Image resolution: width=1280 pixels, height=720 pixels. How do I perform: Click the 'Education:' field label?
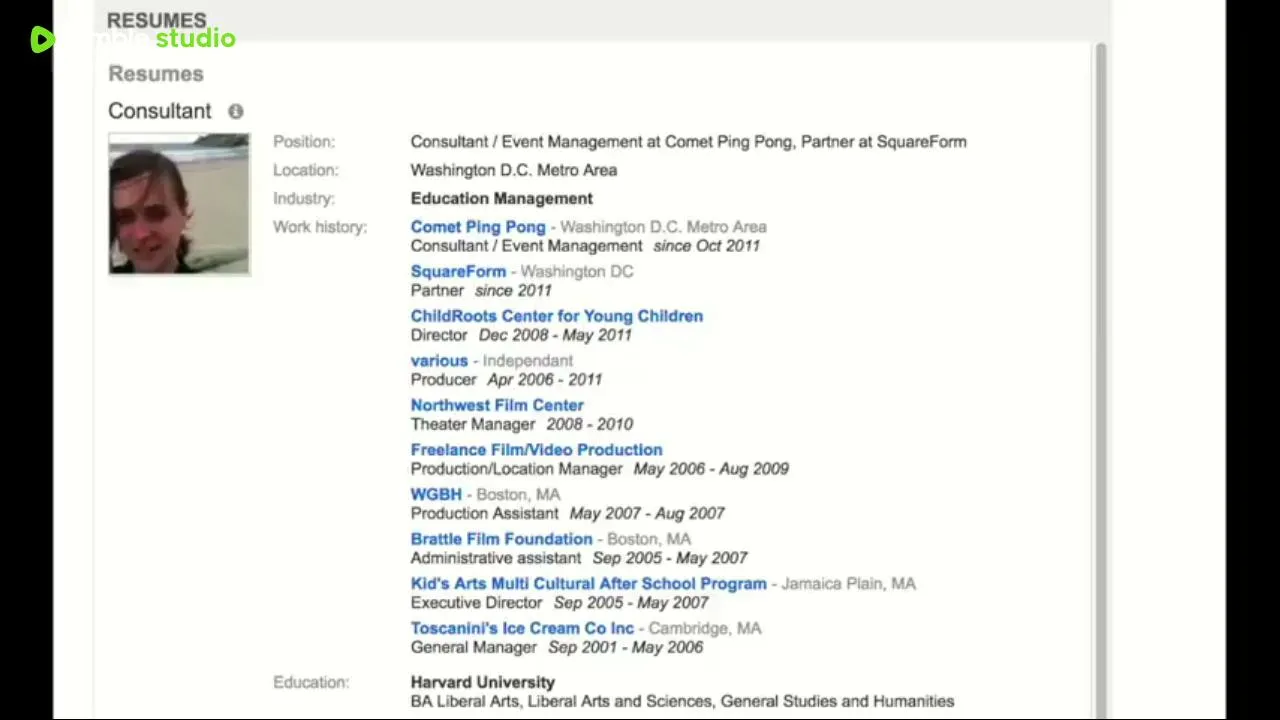pyautogui.click(x=311, y=682)
